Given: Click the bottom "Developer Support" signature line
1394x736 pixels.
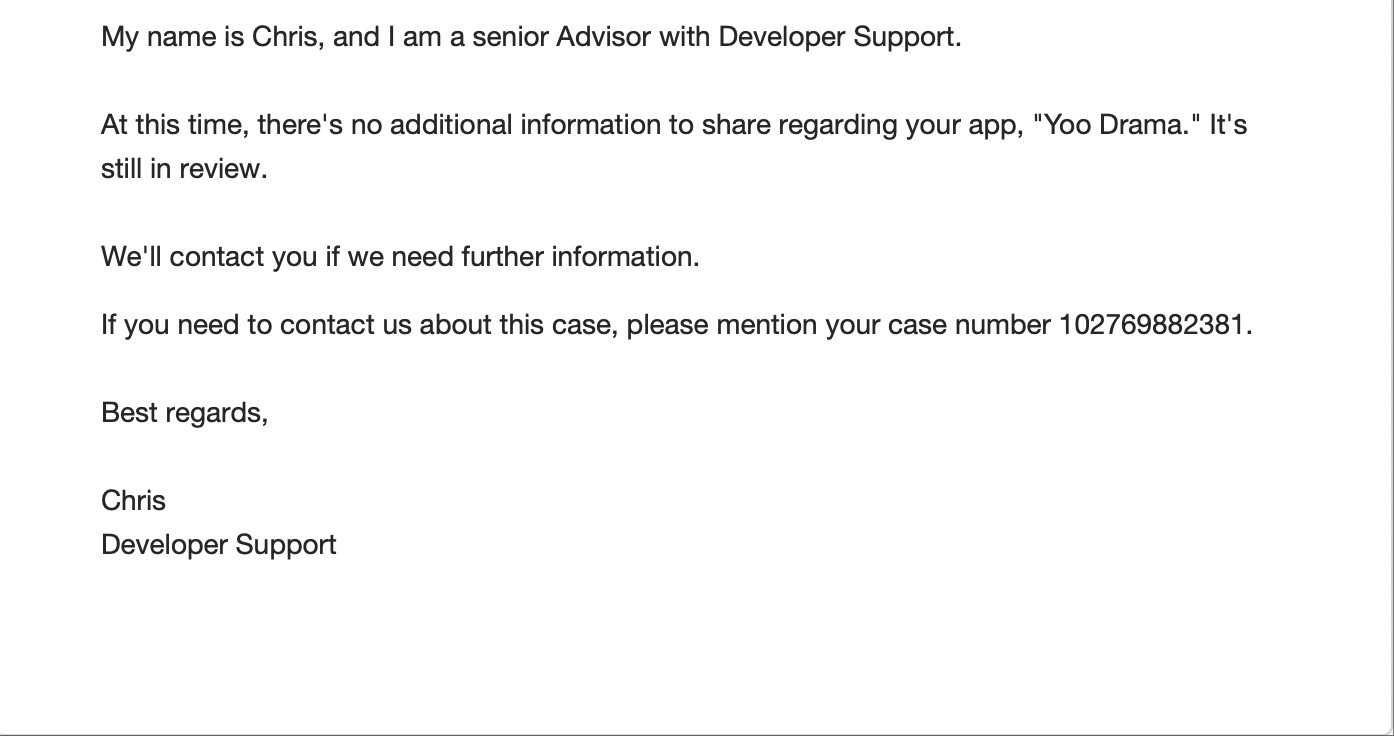Looking at the screenshot, I should (218, 545).
